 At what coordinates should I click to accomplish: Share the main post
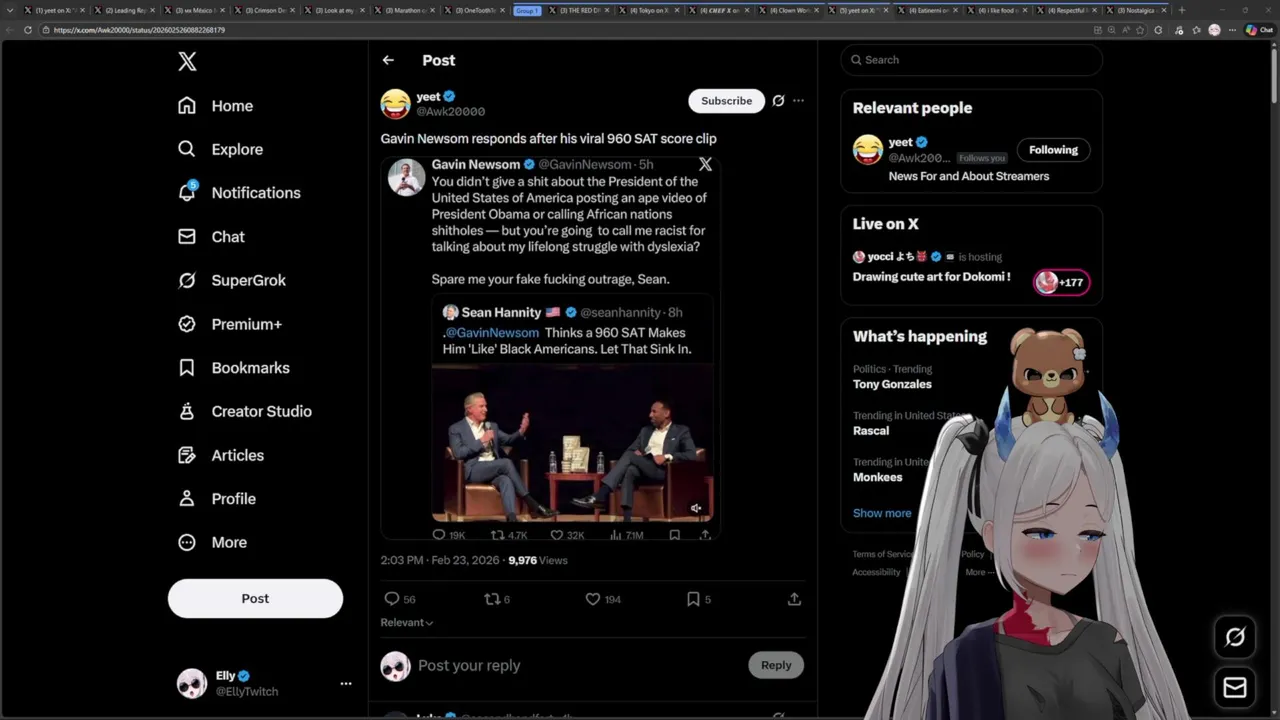pos(794,599)
